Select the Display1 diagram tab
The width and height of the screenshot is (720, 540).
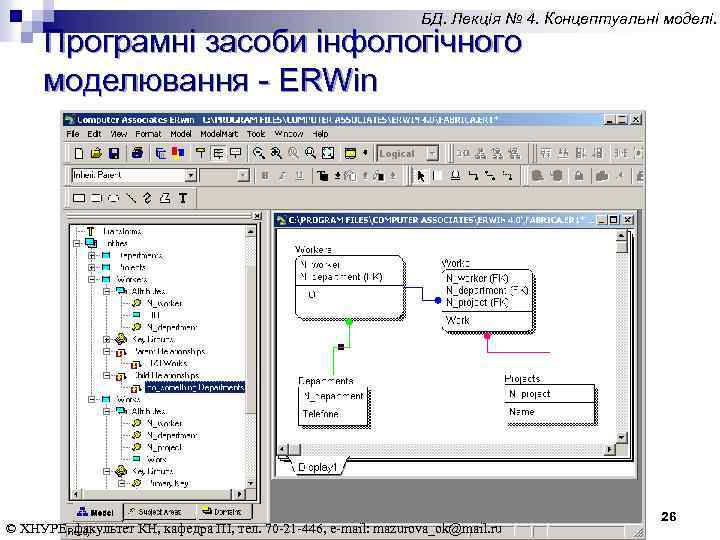coord(318,467)
